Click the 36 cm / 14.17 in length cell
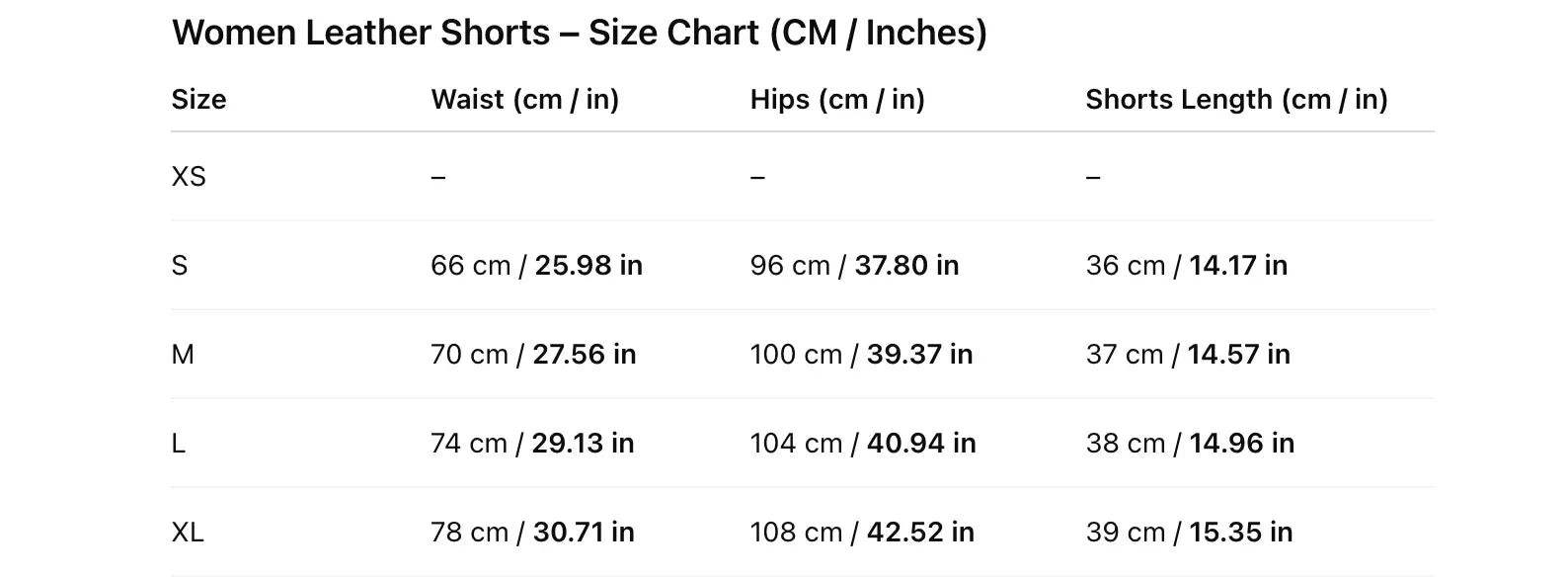 coord(1186,266)
